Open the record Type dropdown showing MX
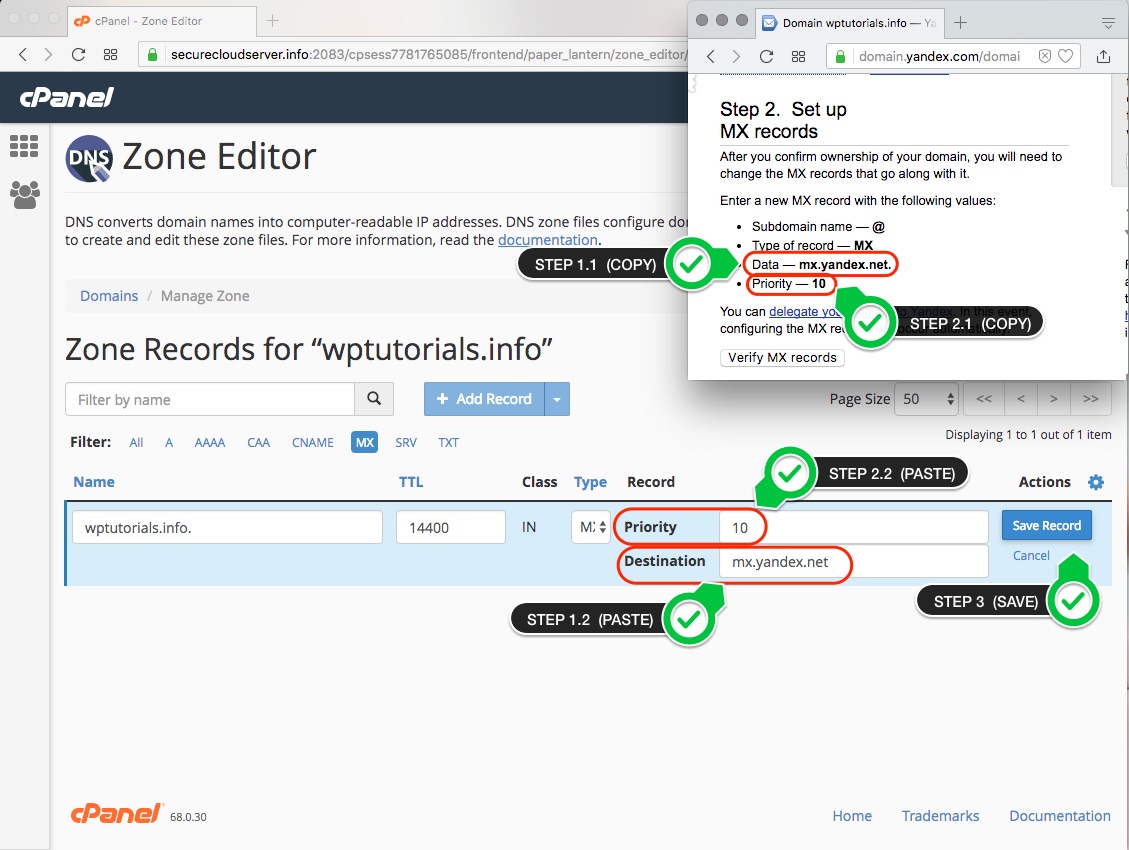The height and width of the screenshot is (850, 1129). pyautogui.click(x=590, y=528)
